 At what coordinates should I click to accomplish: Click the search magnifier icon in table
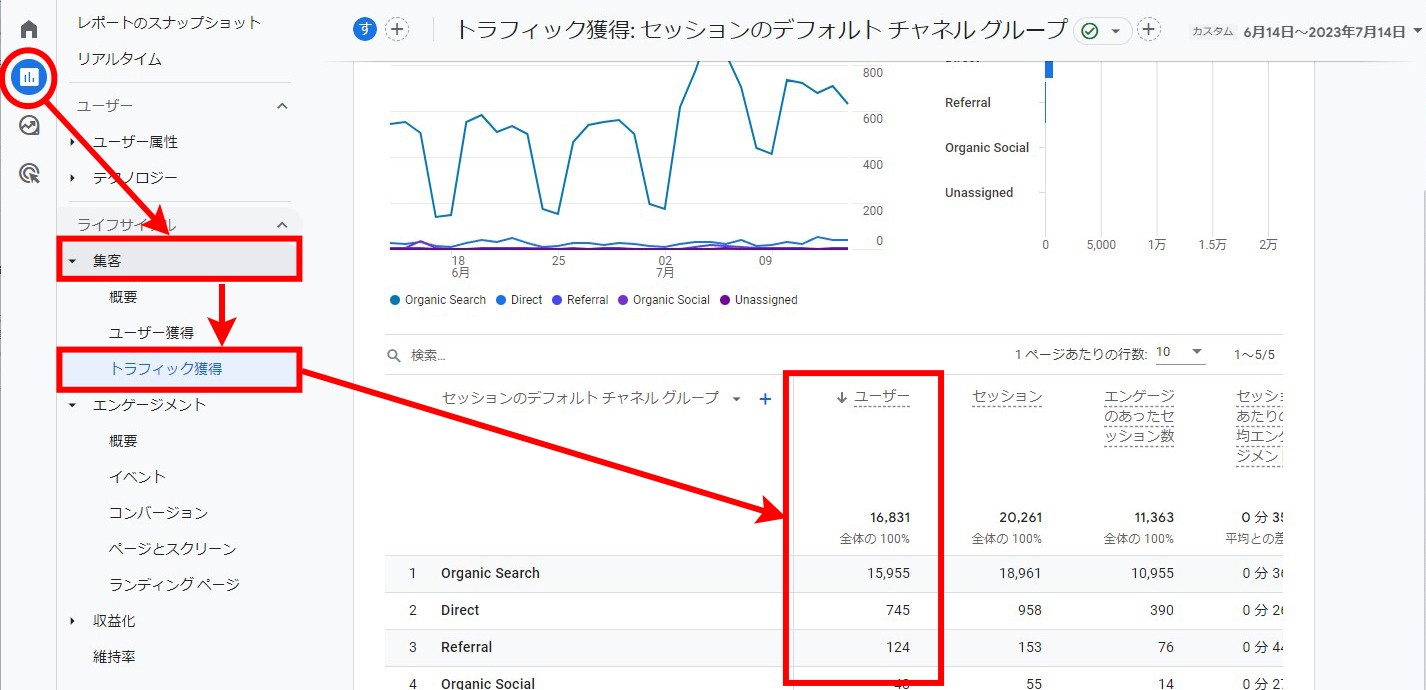click(395, 355)
